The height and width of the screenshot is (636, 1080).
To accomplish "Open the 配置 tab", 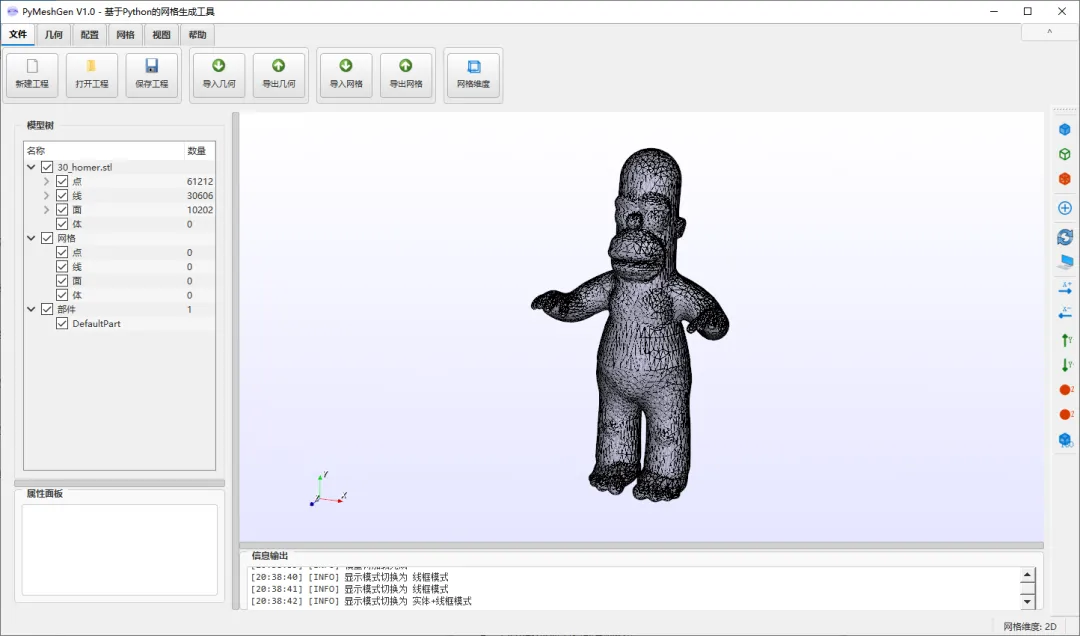I will tap(90, 34).
